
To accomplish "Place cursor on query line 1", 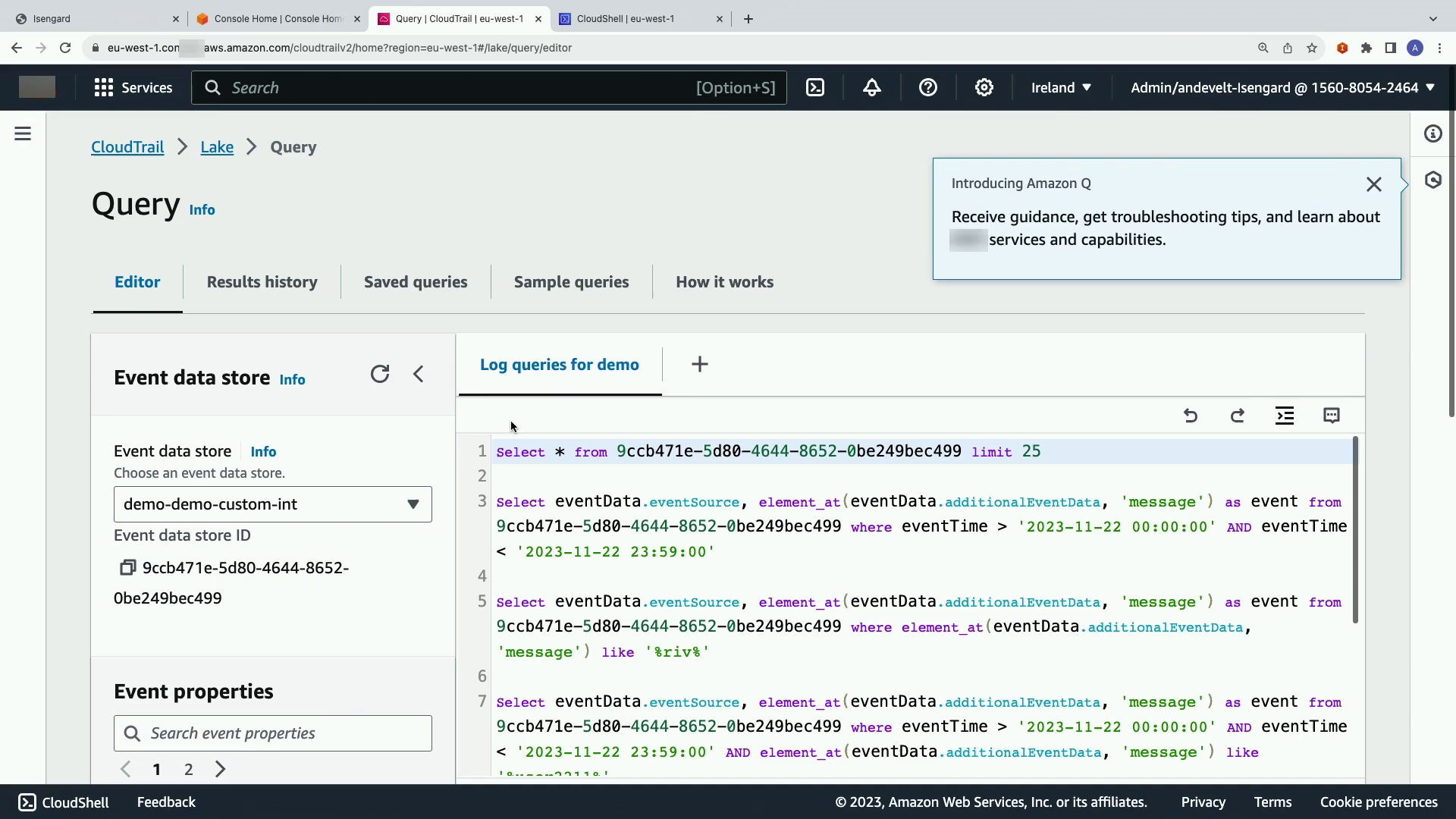I will [x=923, y=451].
